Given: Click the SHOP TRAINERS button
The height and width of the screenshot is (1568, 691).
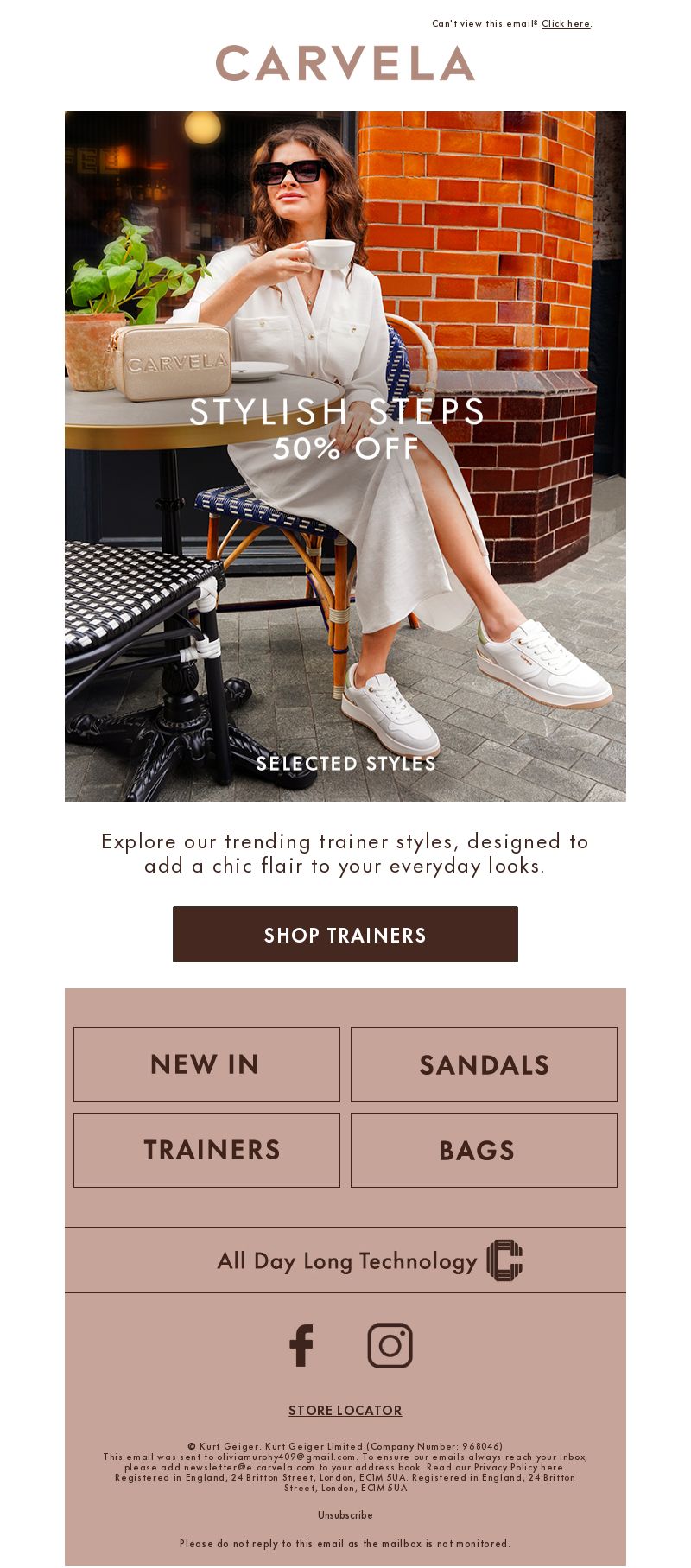Looking at the screenshot, I should [345, 934].
